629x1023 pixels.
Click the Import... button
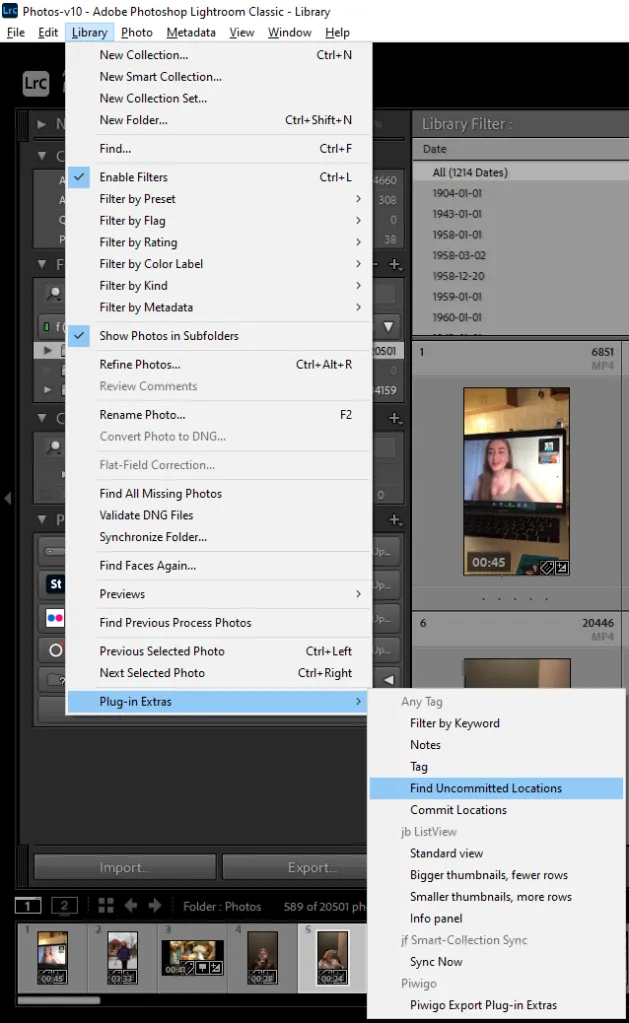click(x=123, y=867)
